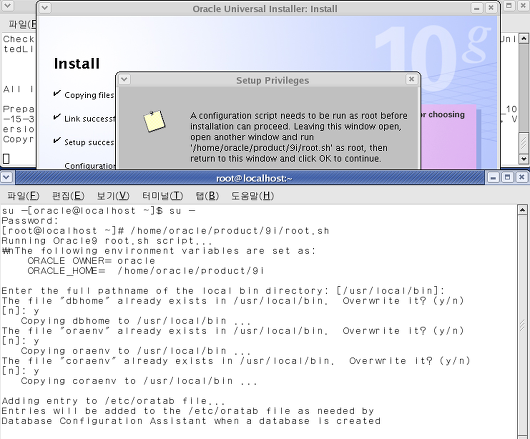Open the File (파일) menu in root terminal

[x=23, y=196]
